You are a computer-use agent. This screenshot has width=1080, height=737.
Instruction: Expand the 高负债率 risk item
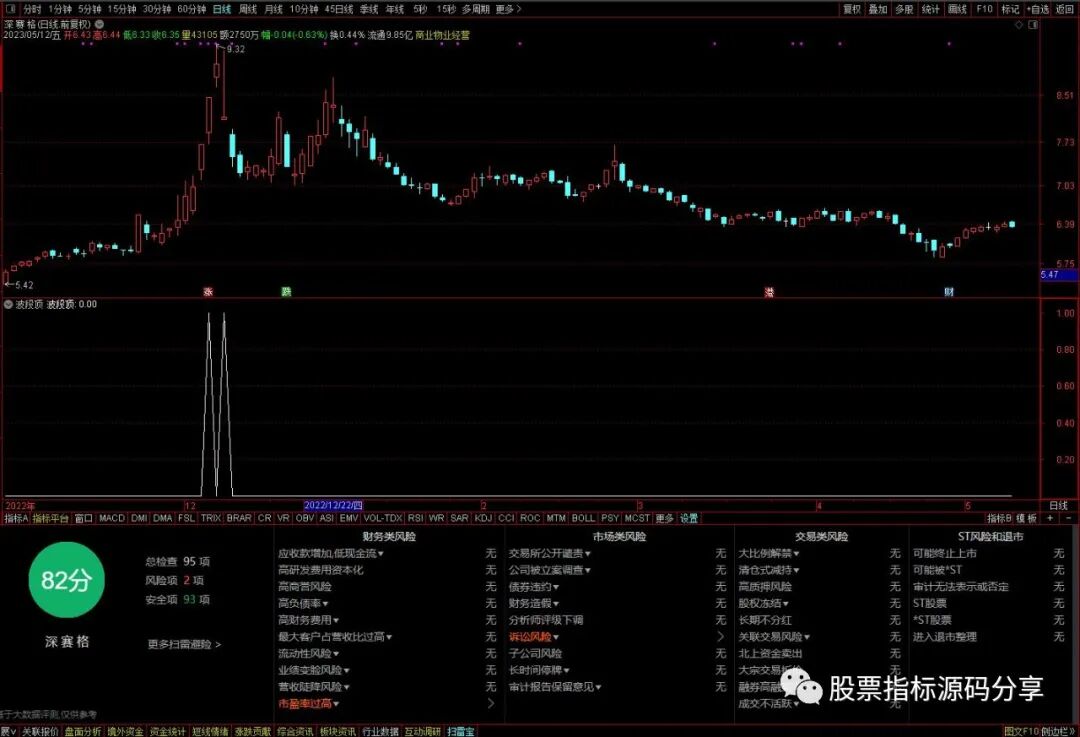(303, 603)
